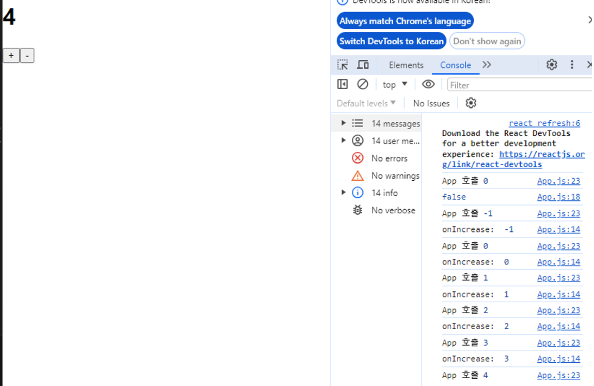Click the No Issues indicator
This screenshot has height=386, width=594.
431,103
